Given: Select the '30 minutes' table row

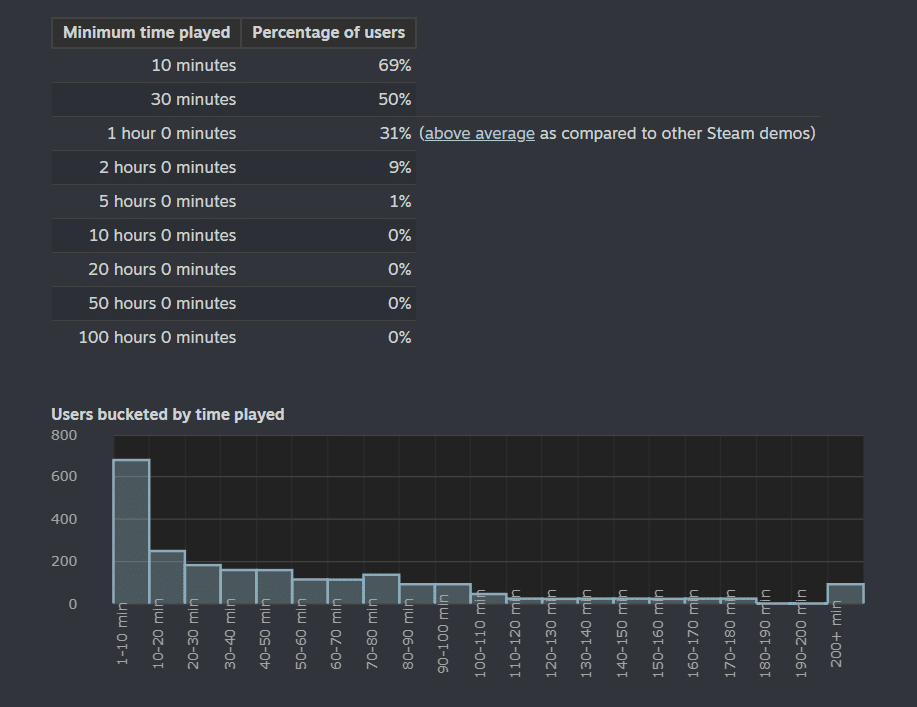Looking at the screenshot, I should pos(234,99).
